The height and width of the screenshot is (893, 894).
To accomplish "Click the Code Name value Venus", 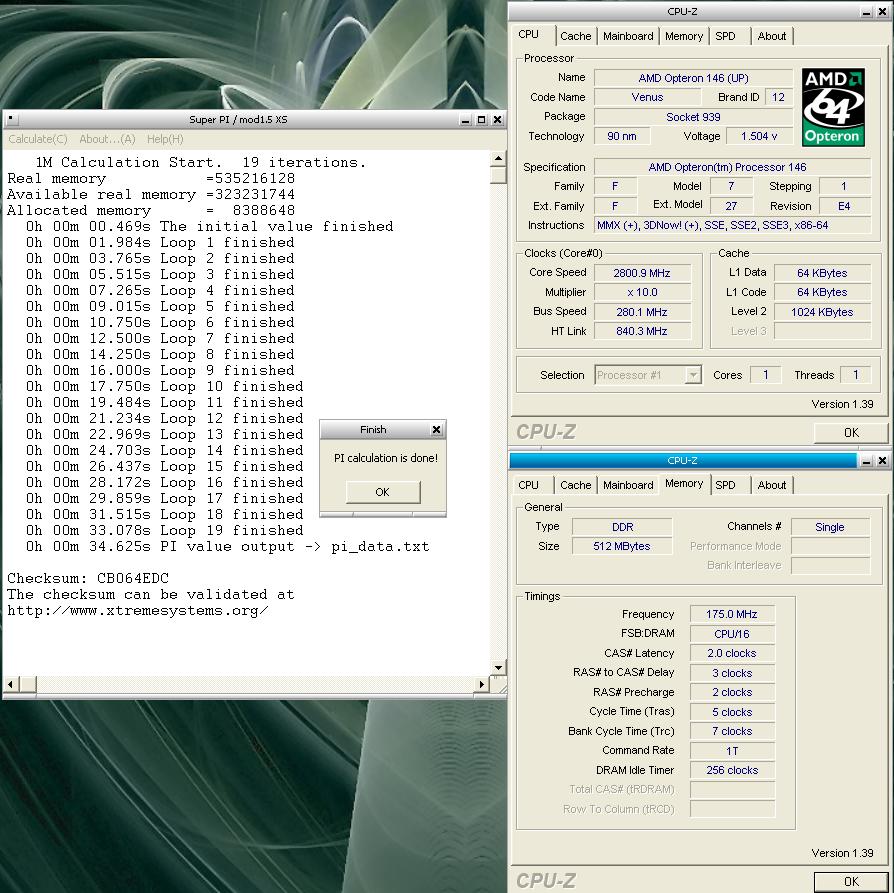I will 647,98.
